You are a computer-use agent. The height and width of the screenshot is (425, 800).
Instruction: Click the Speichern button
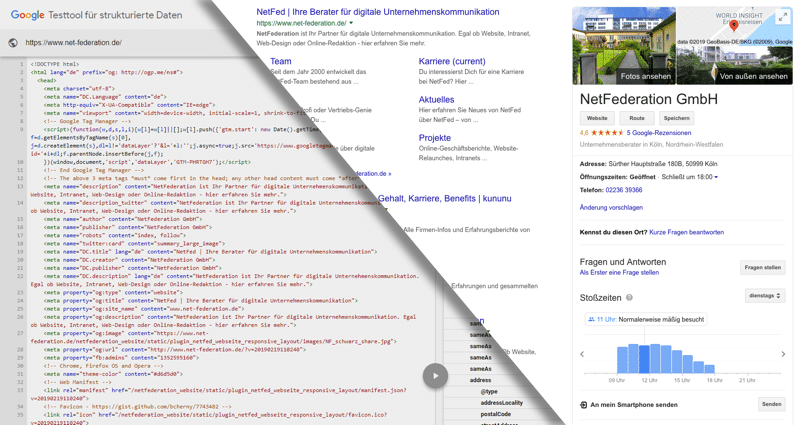click(x=677, y=118)
